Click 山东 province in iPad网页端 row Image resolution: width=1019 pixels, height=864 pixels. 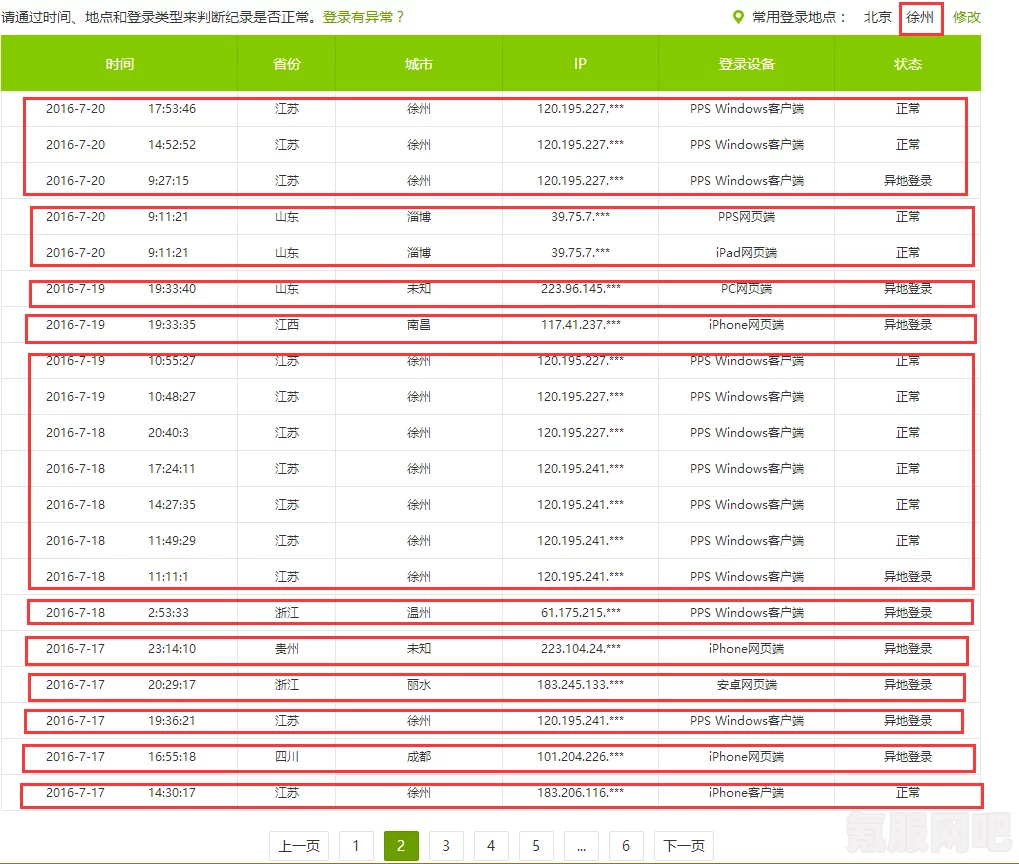click(x=287, y=252)
